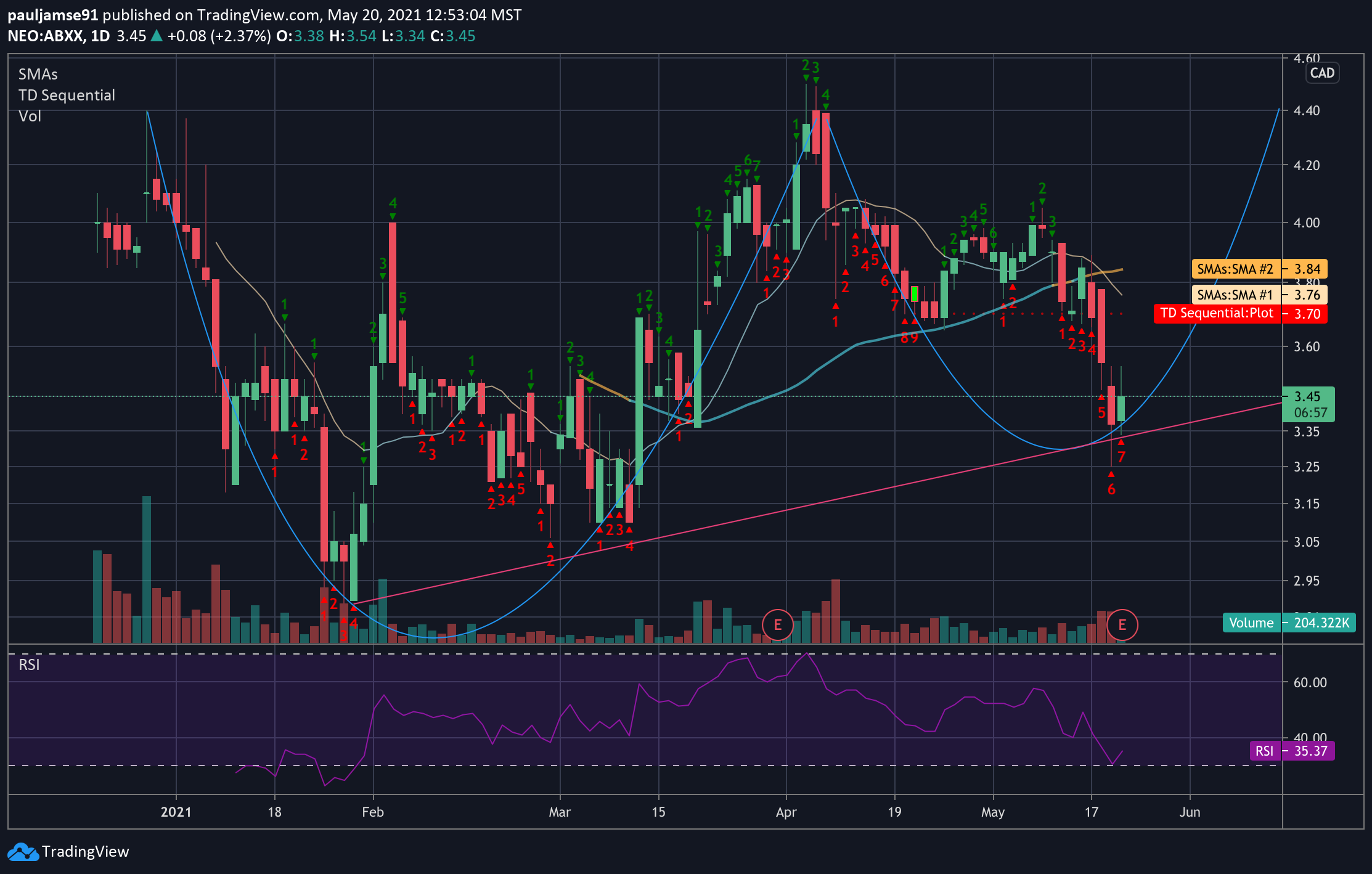Click the Mar label on time axis

[560, 812]
